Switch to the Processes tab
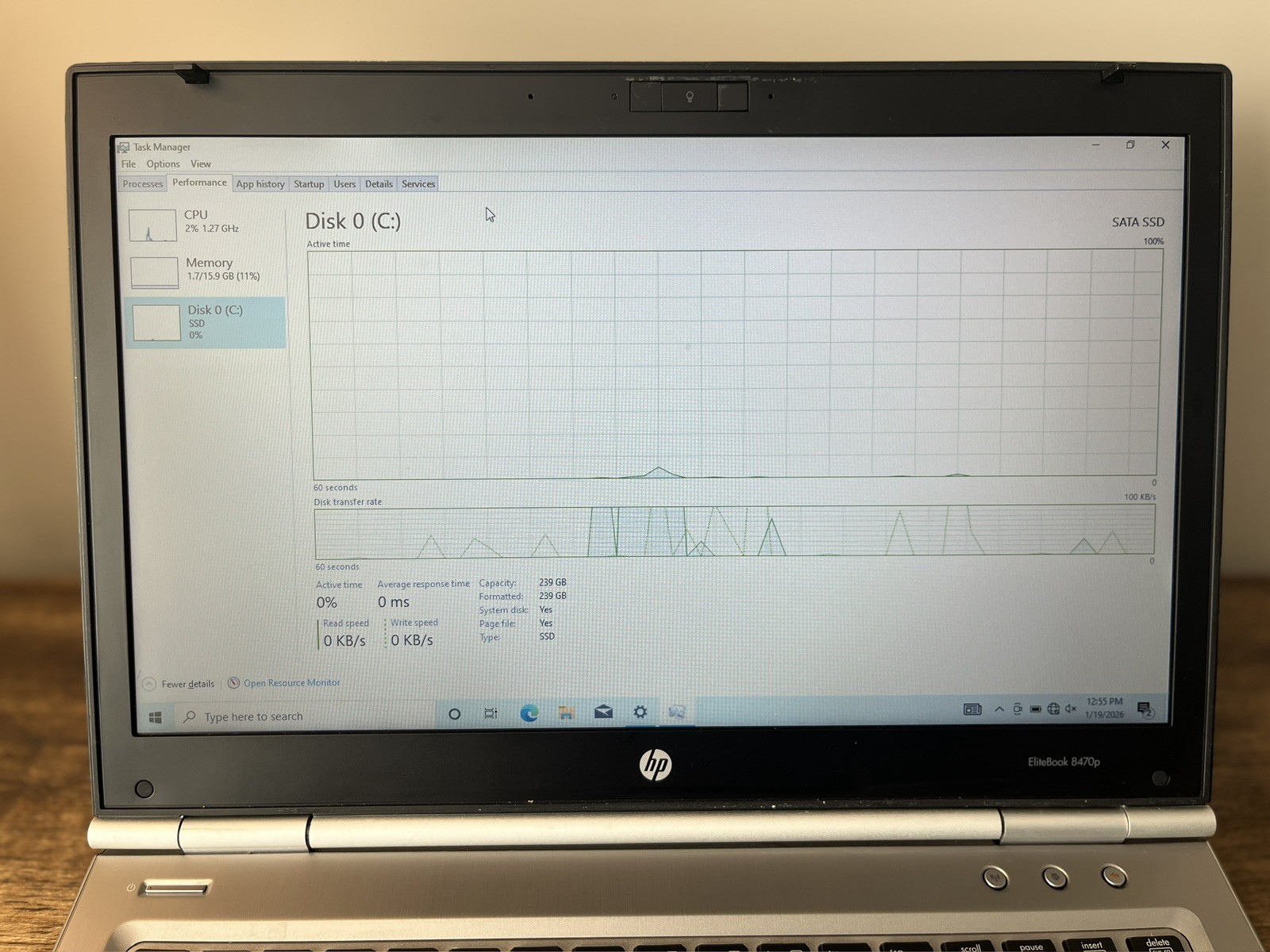Image resolution: width=1270 pixels, height=952 pixels. coord(143,184)
